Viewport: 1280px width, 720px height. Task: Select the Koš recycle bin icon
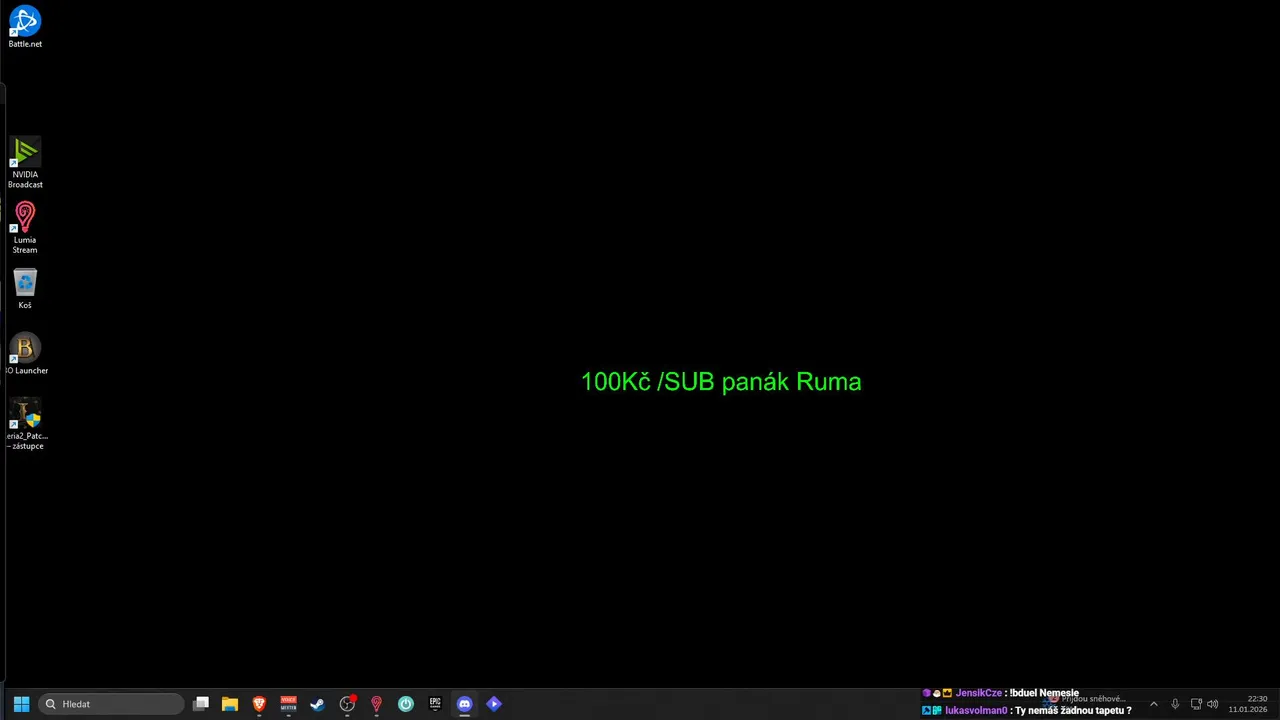click(25, 289)
